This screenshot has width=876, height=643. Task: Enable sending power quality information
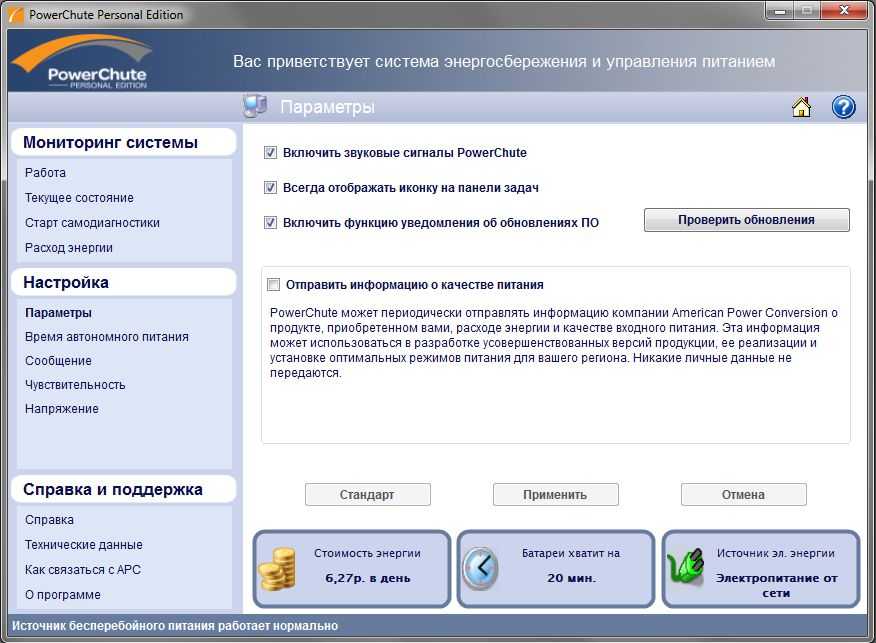click(271, 284)
